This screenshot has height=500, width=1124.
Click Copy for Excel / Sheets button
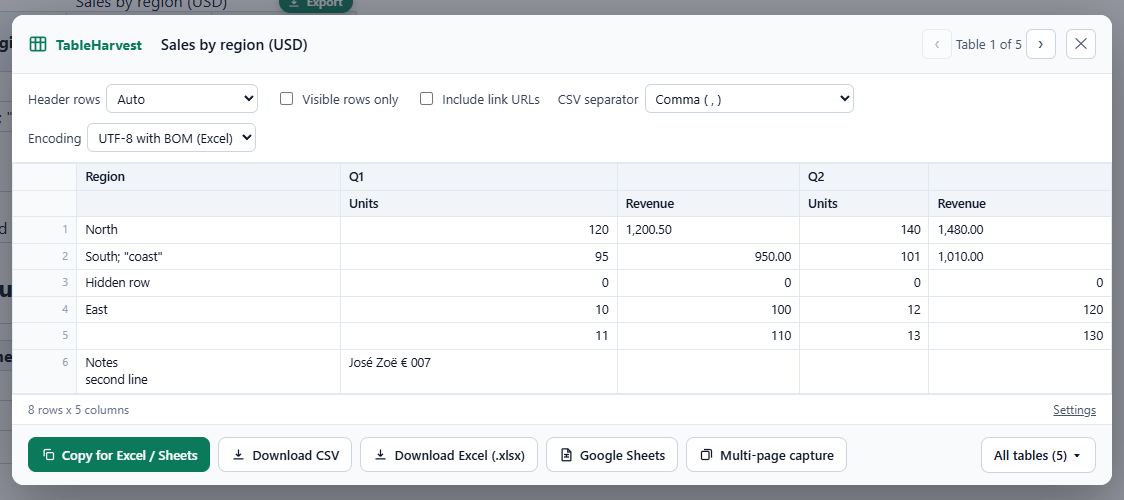(x=119, y=455)
